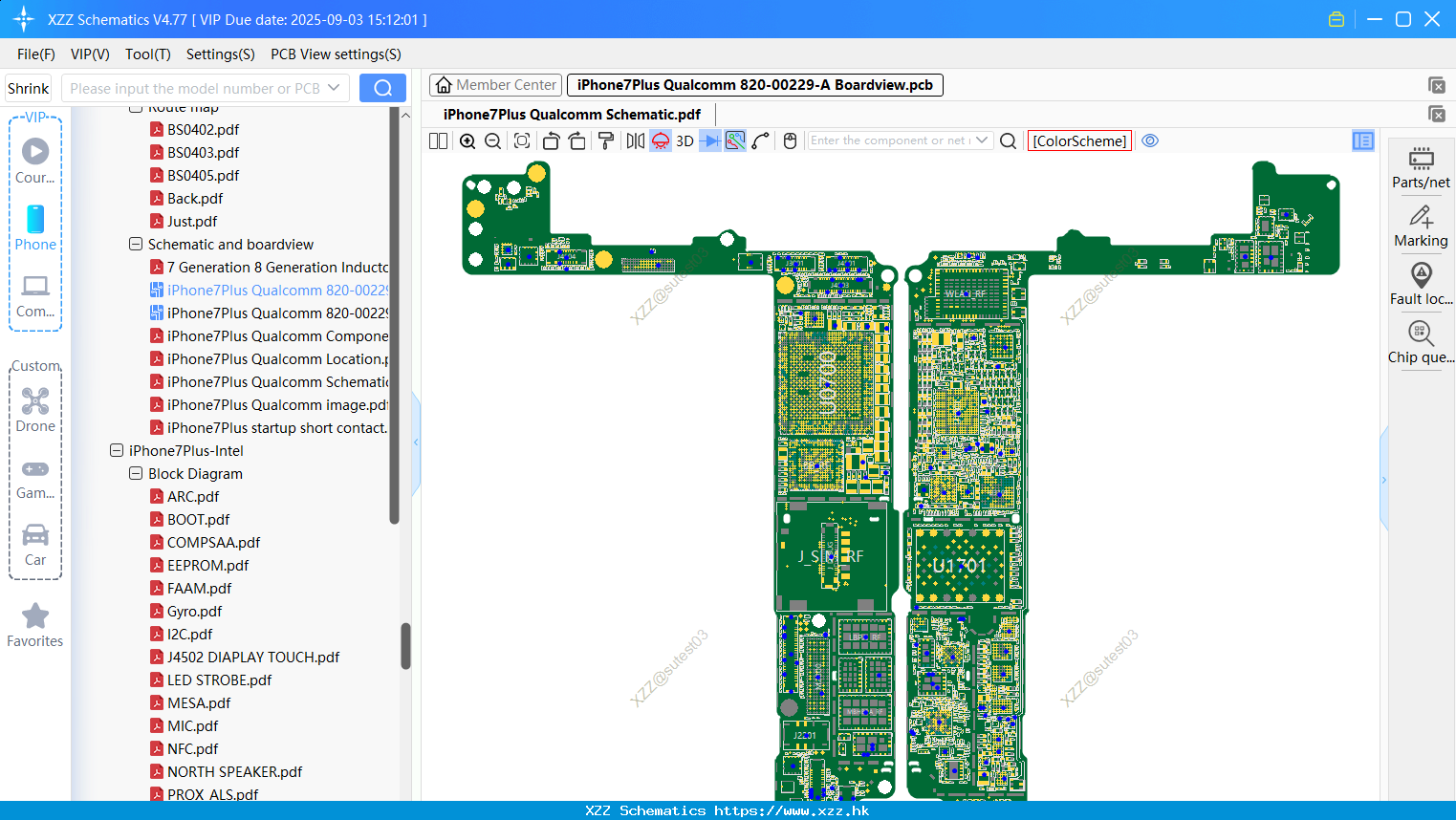Click the blue search button
1456x820 pixels.
click(382, 88)
